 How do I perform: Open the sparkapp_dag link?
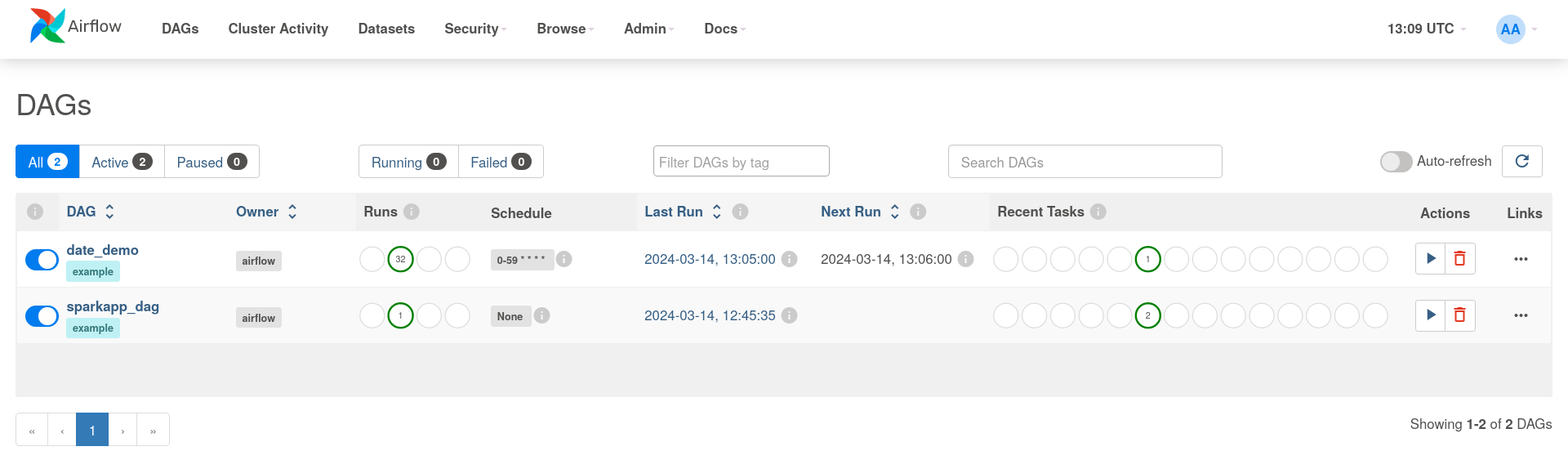(113, 306)
